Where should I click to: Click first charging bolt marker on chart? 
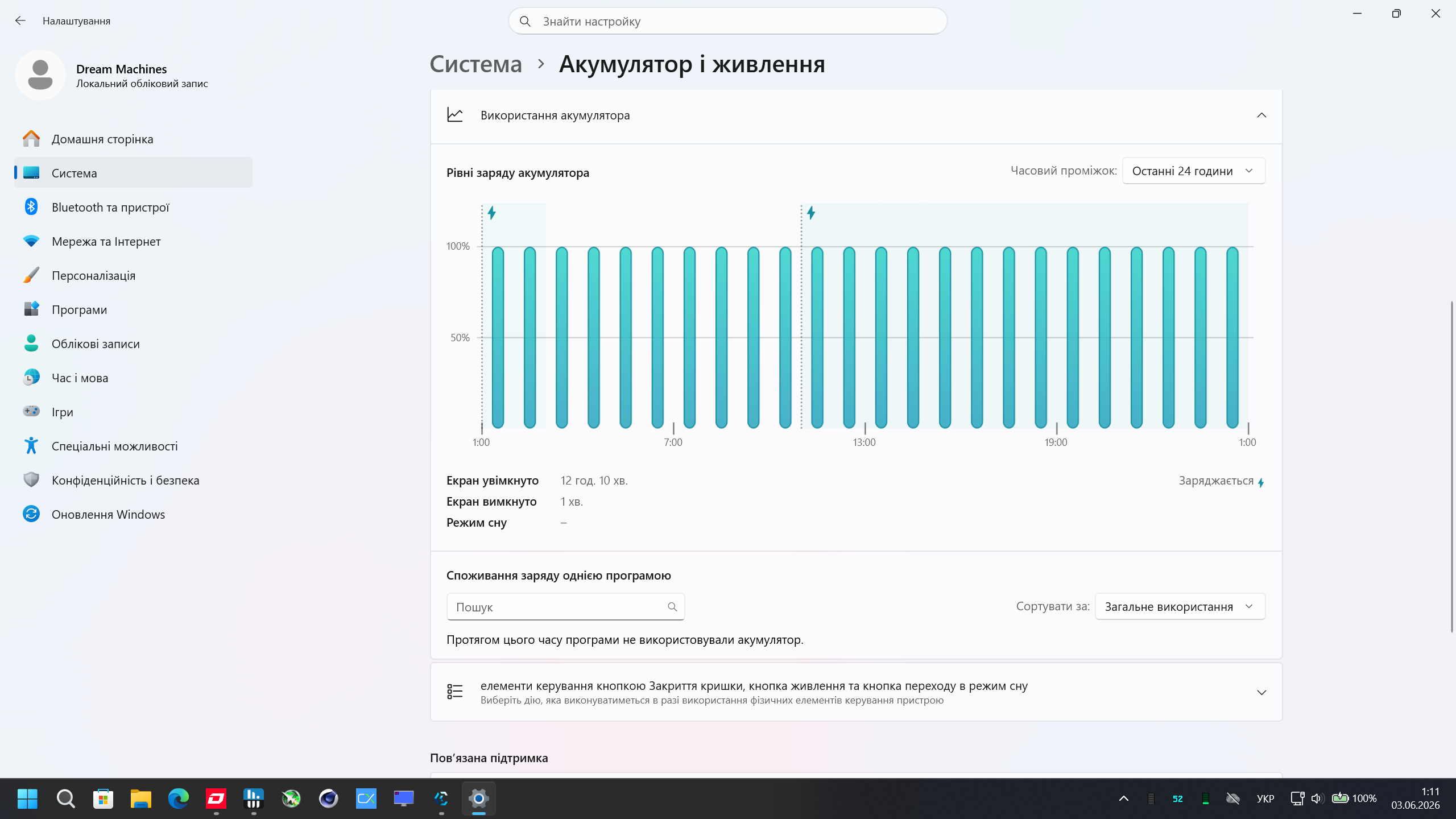coord(492,213)
